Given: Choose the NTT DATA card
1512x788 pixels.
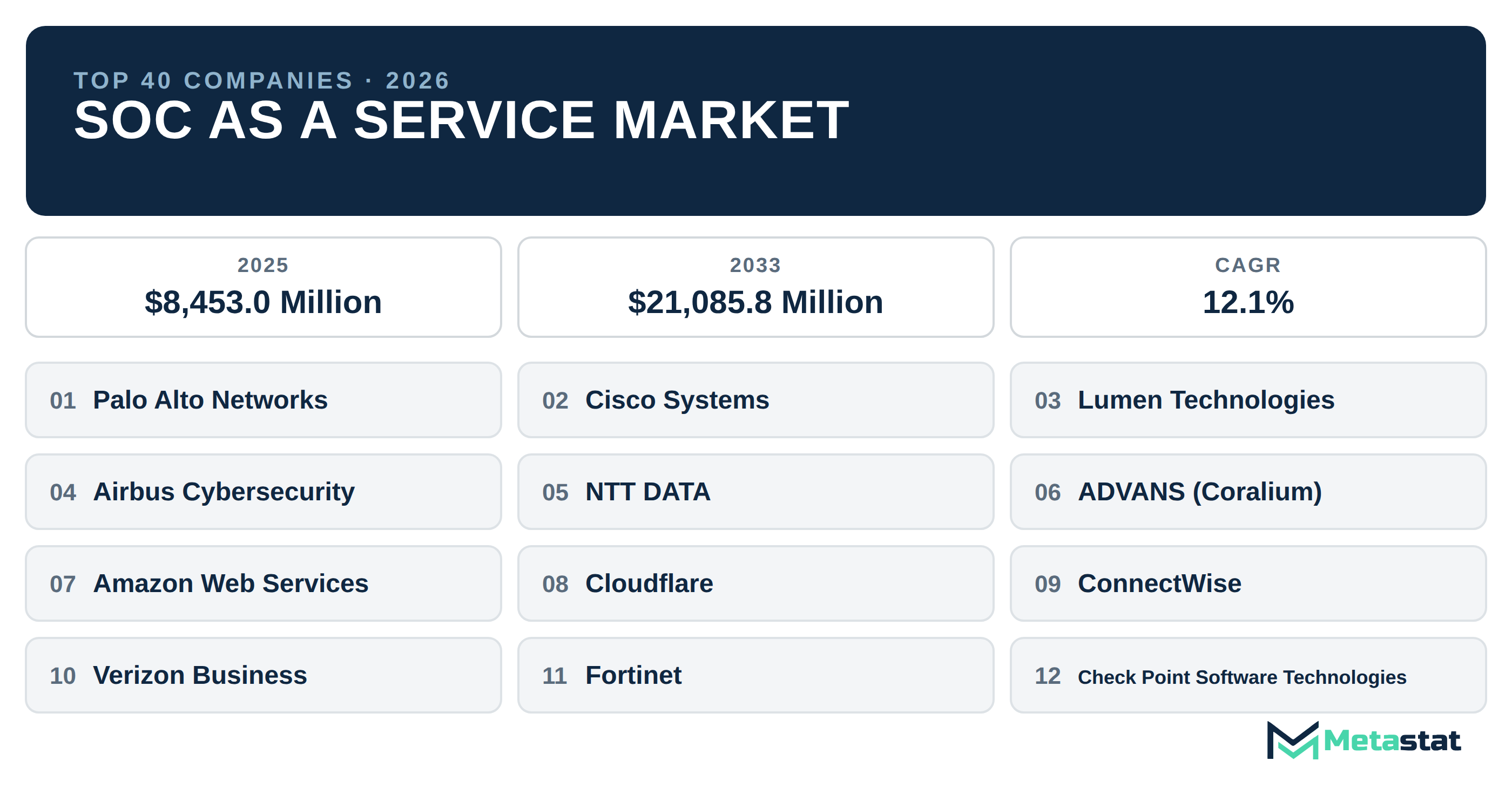Looking at the screenshot, I should 755,492.
